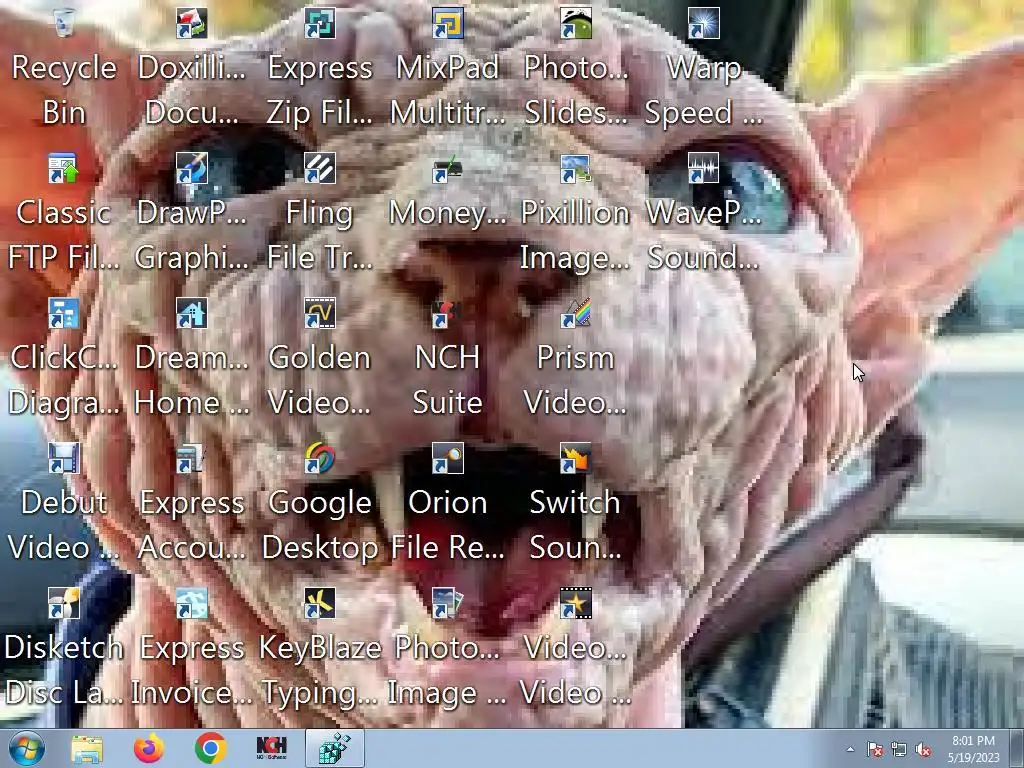Image resolution: width=1024 pixels, height=768 pixels.
Task: Open the Windows Start menu
Action: (26, 748)
